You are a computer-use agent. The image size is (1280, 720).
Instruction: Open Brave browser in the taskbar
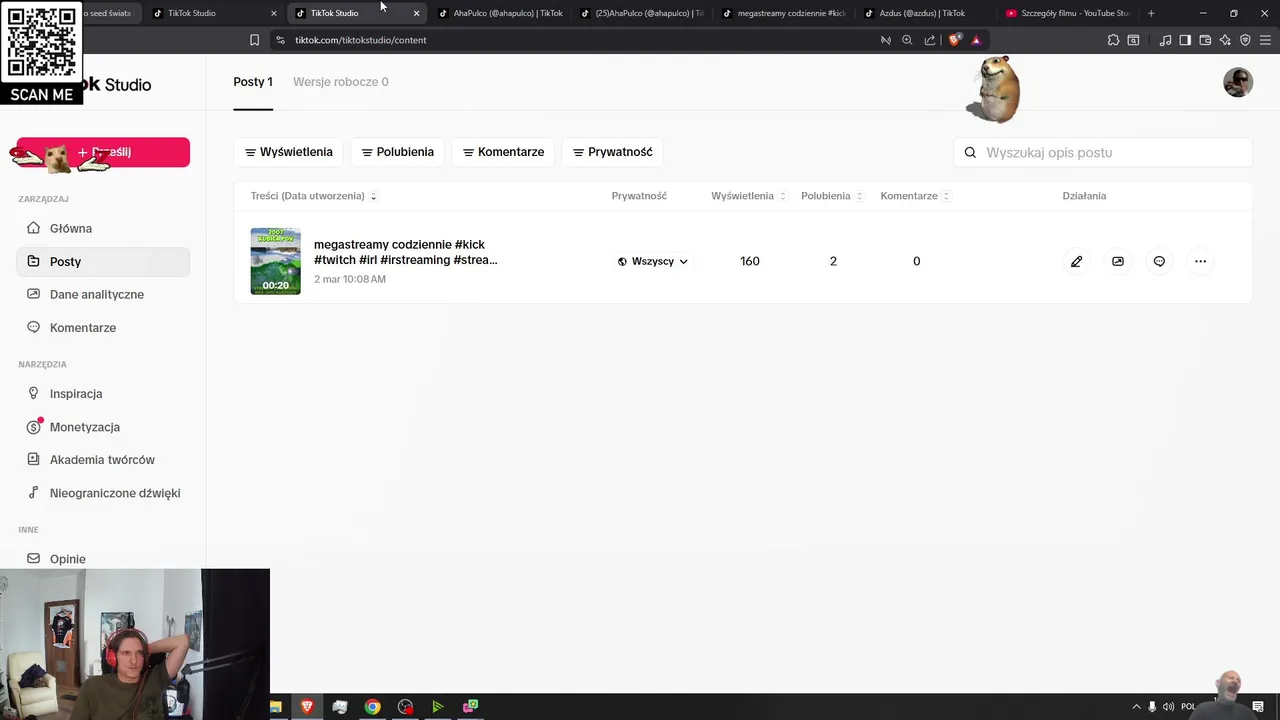click(x=307, y=707)
